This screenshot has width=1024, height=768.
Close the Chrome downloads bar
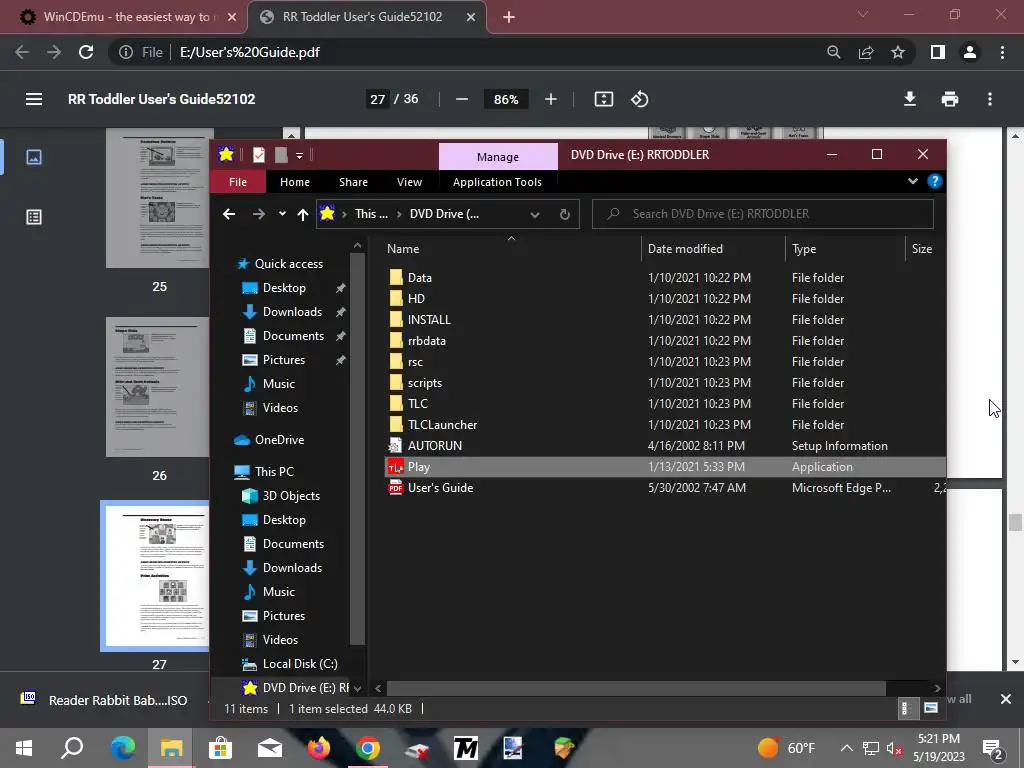(x=1006, y=699)
